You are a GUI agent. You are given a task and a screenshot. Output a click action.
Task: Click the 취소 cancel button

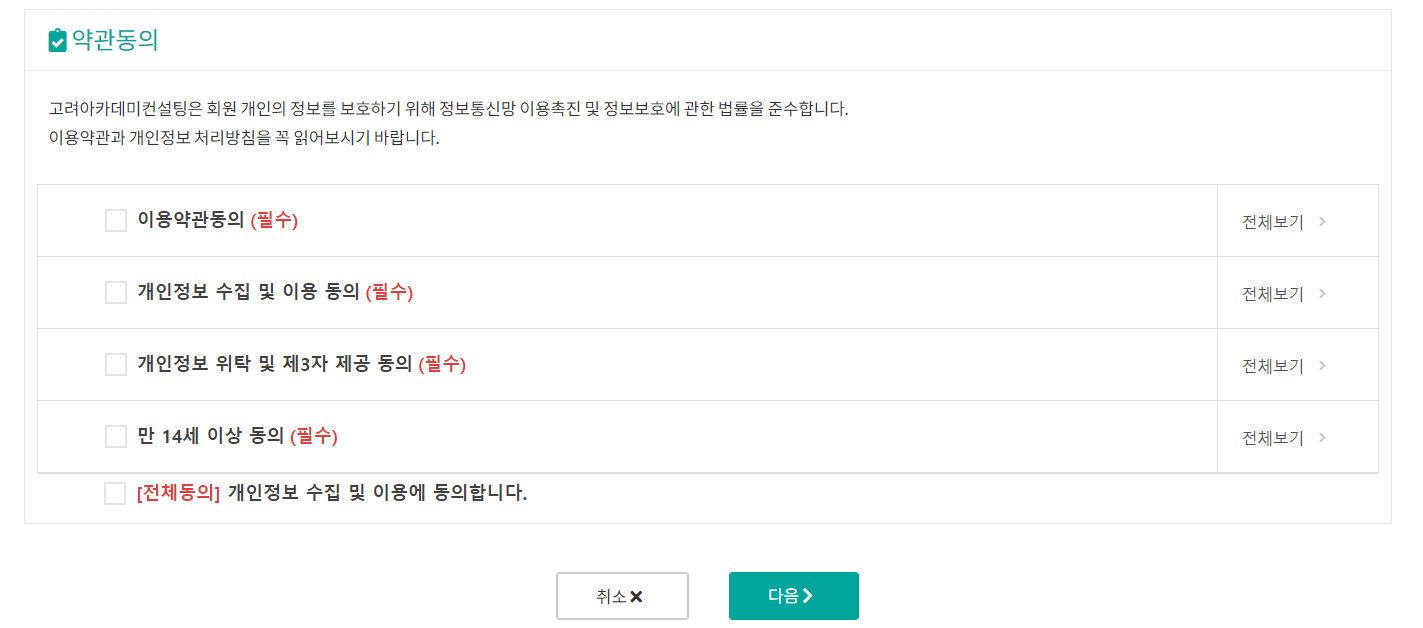[622, 594]
